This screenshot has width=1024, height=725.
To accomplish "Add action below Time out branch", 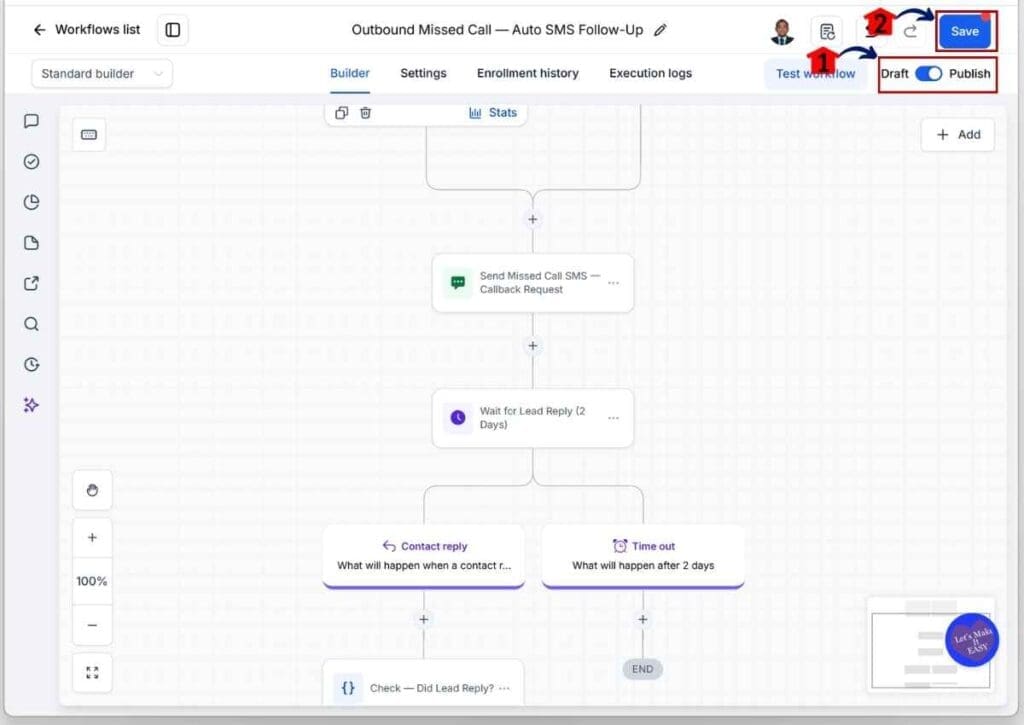I will (643, 619).
